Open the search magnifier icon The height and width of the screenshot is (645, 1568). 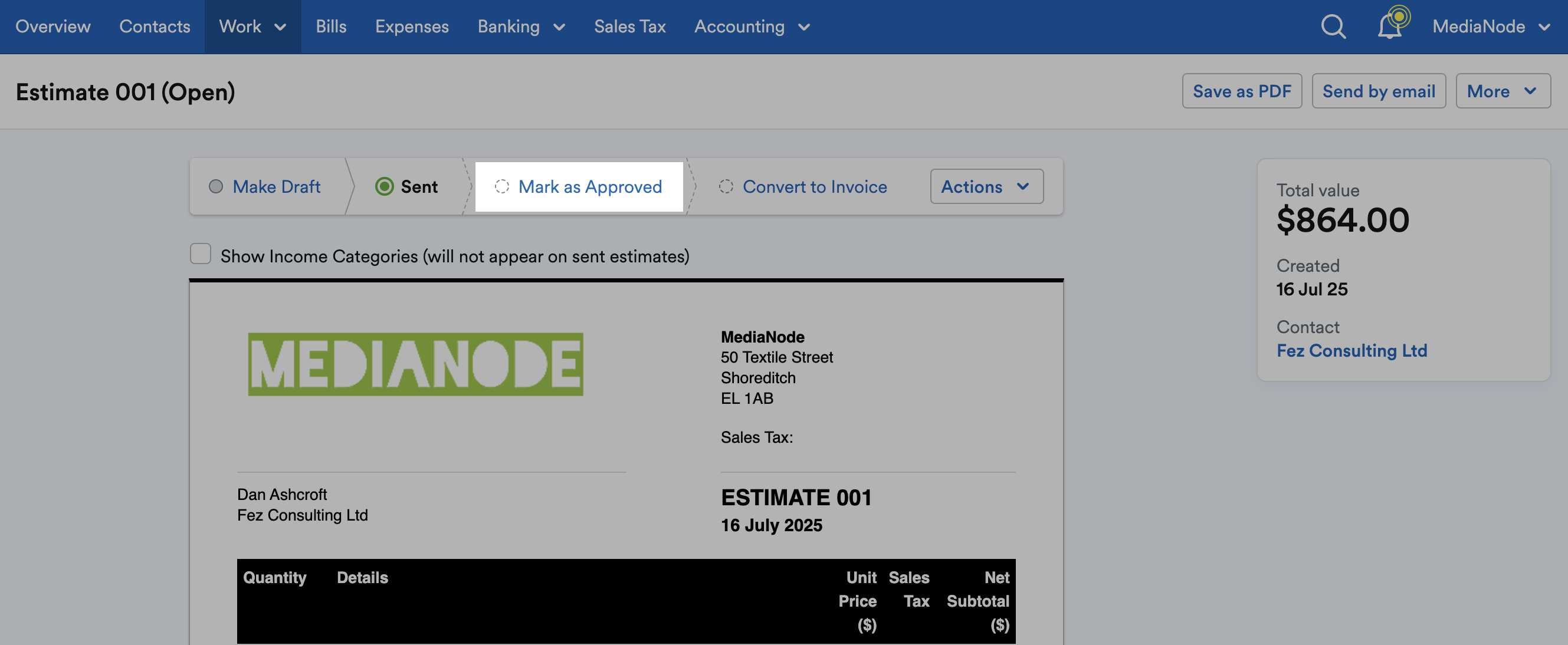pyautogui.click(x=1333, y=27)
